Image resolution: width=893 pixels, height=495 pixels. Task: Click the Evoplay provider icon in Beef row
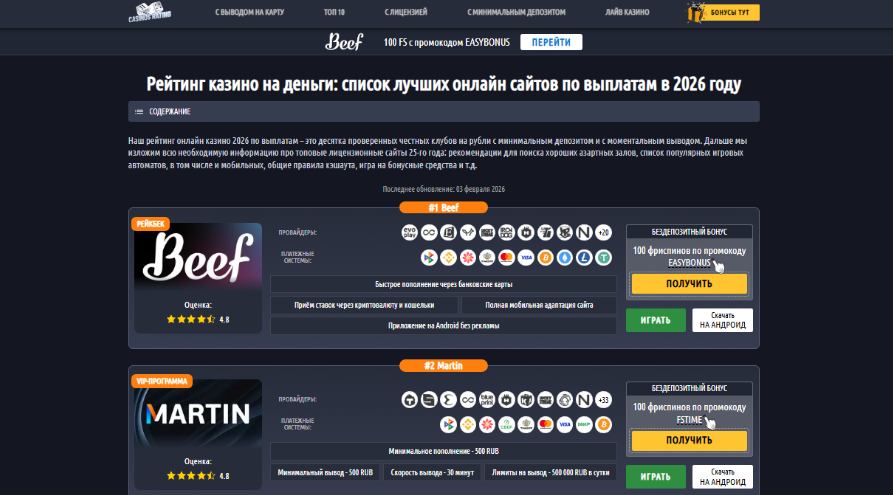(x=409, y=232)
